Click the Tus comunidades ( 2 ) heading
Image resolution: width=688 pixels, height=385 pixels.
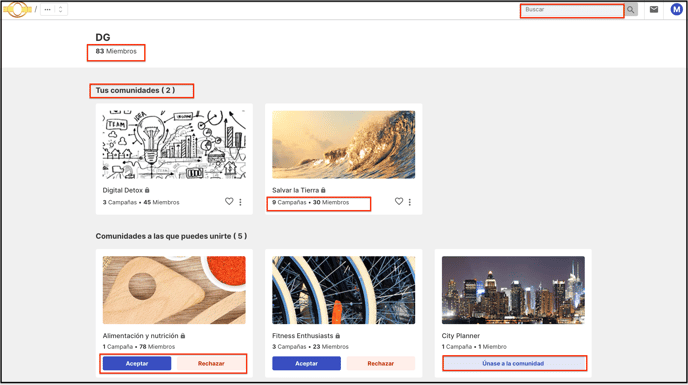[135, 90]
